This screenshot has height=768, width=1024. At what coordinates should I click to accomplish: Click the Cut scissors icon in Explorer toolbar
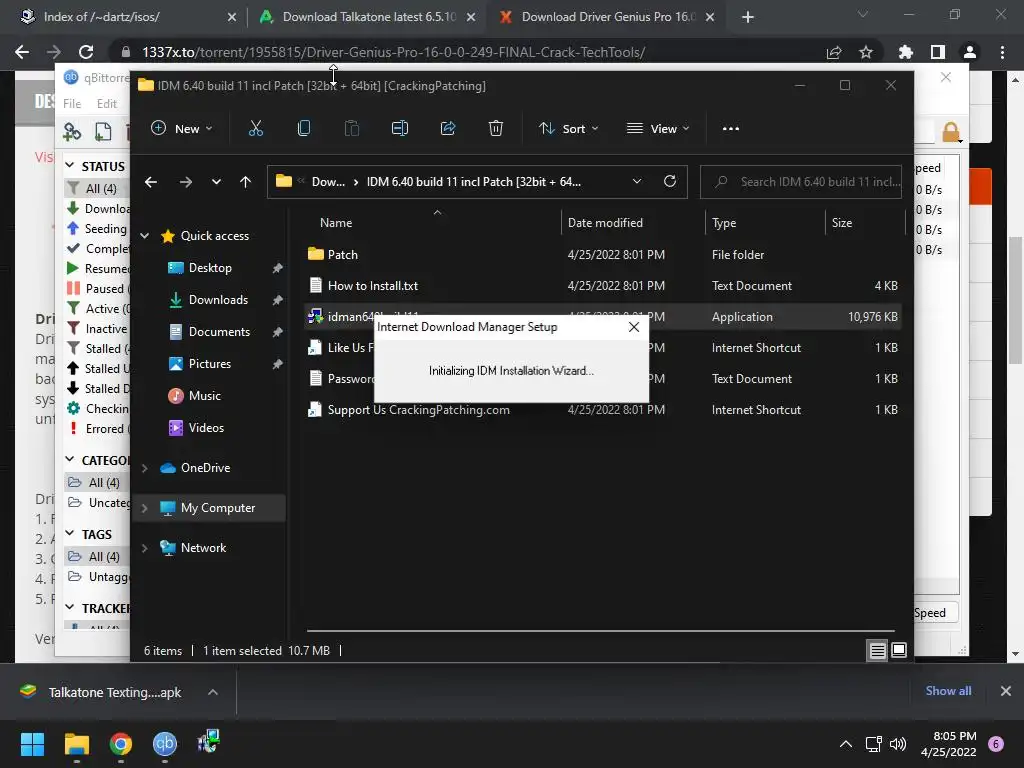256,129
